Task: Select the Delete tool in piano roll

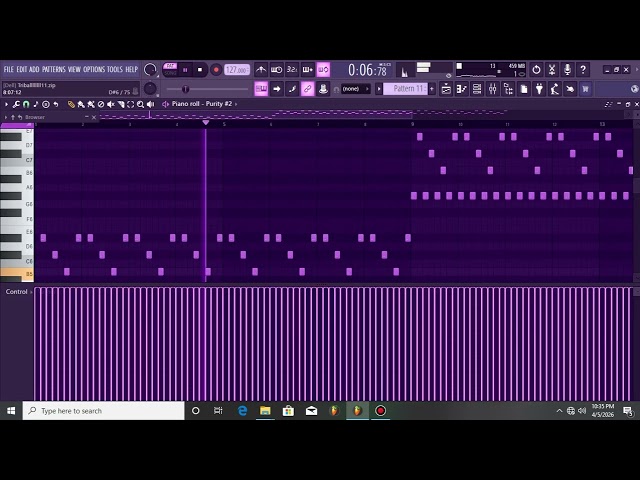Action: click(x=101, y=104)
